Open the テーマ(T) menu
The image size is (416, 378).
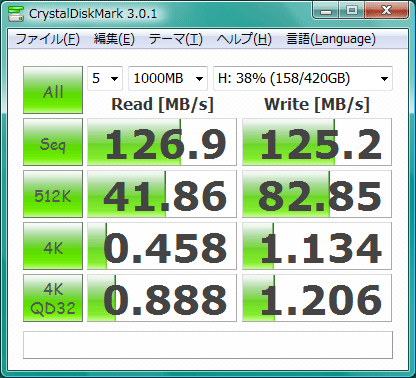point(176,39)
